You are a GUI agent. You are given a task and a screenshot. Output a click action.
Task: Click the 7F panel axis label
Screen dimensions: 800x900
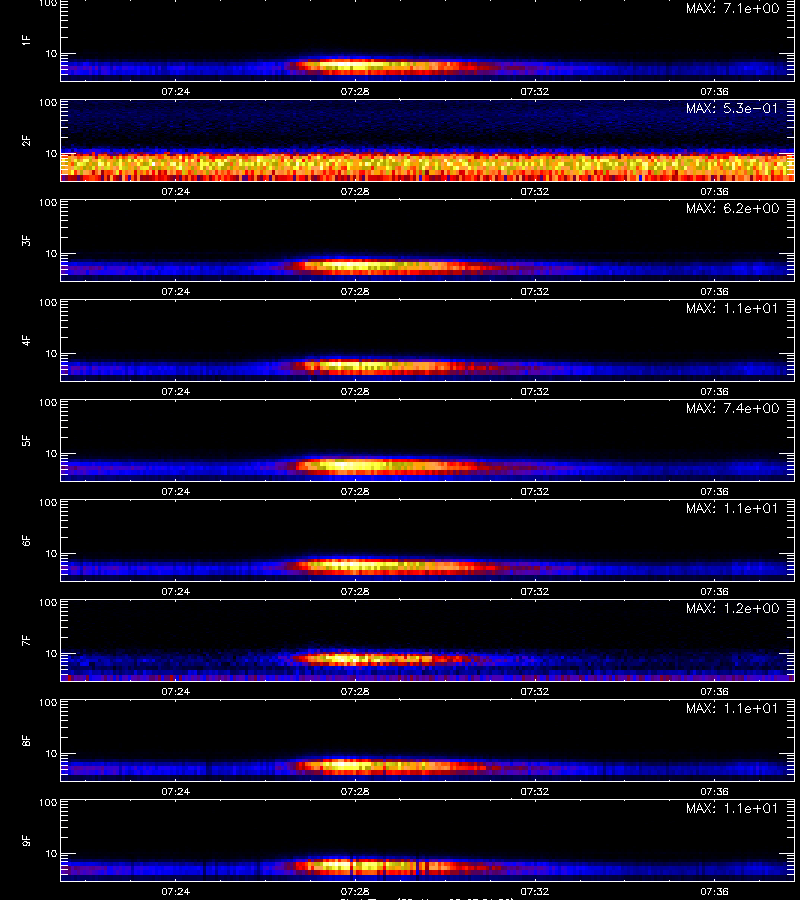[x=26, y=641]
